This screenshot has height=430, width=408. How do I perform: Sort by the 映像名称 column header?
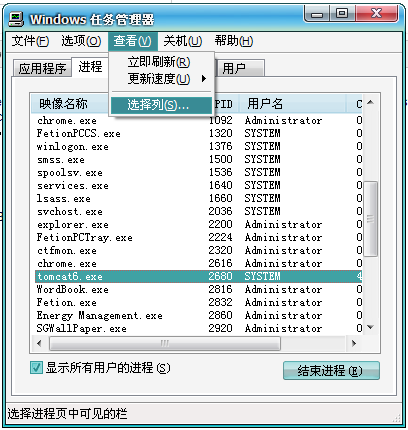coord(70,104)
